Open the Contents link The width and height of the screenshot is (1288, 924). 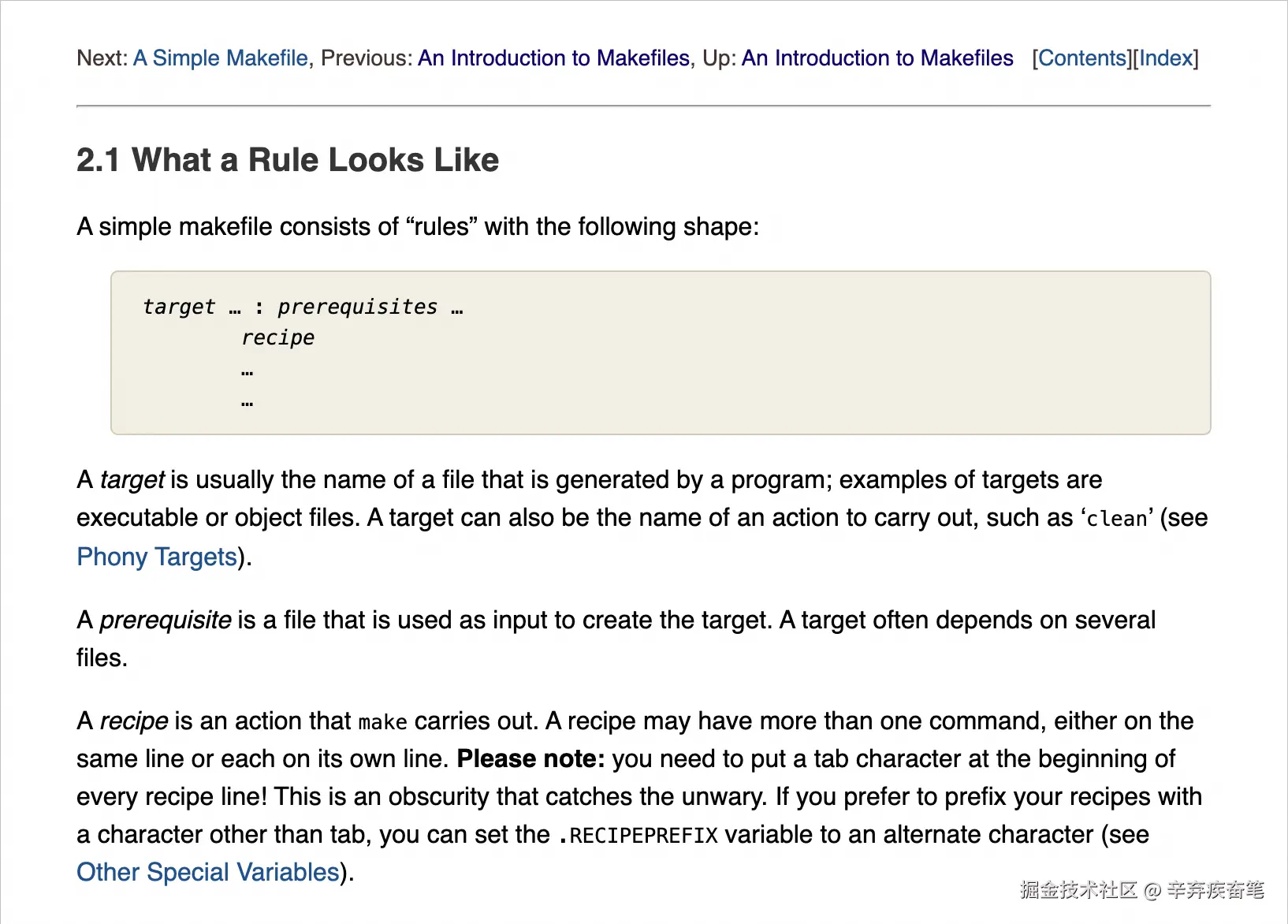(1083, 58)
